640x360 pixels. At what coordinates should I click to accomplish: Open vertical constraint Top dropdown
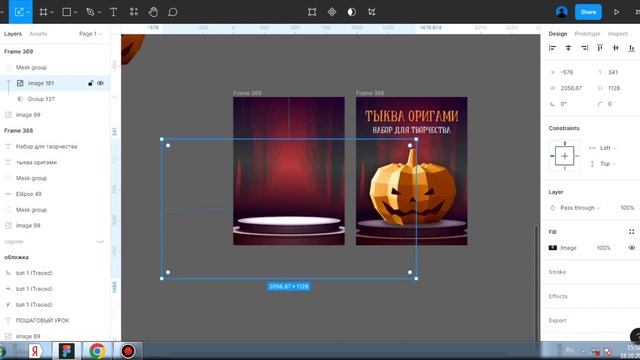[607, 164]
